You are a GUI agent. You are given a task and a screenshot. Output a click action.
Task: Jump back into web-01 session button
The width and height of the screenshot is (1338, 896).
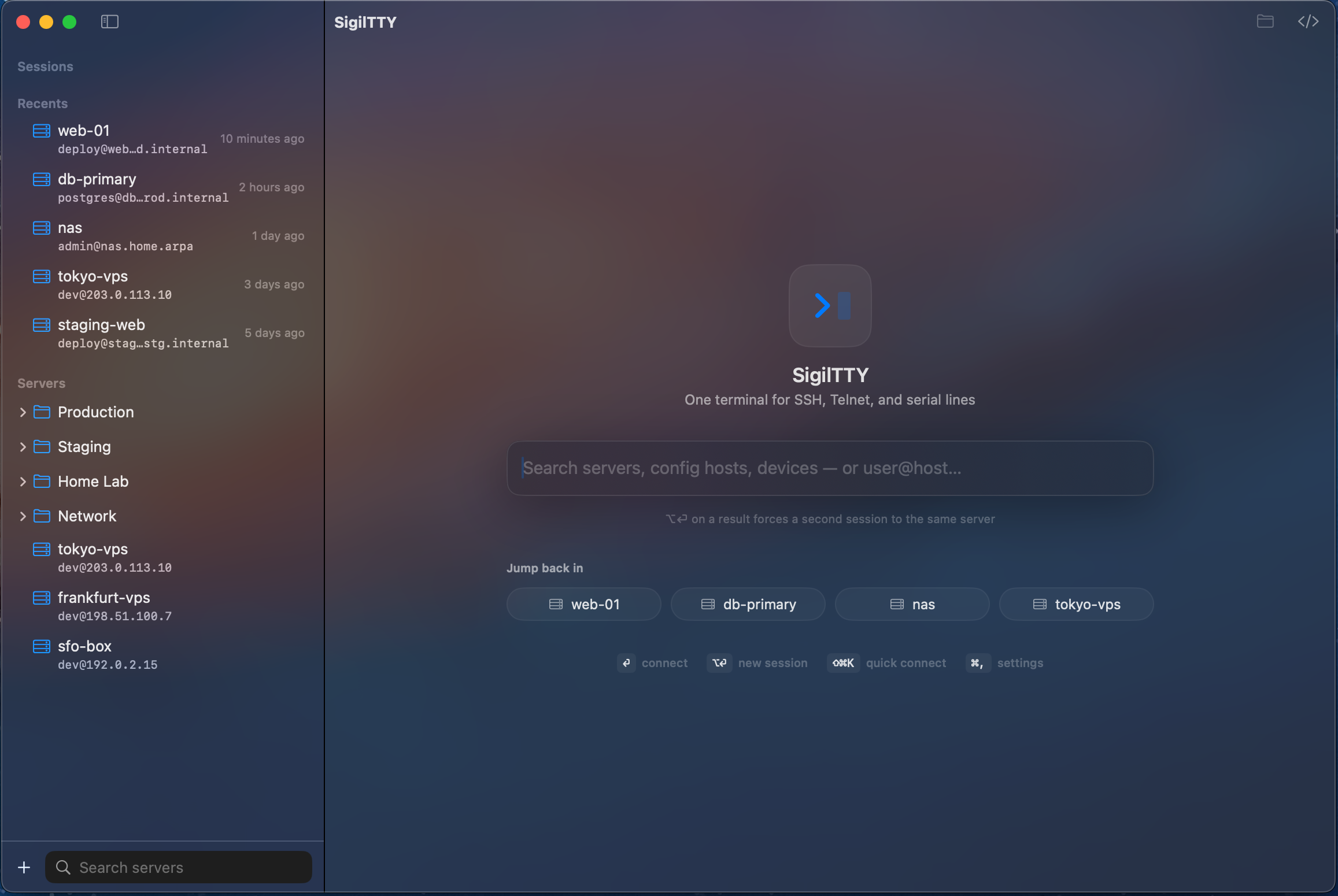click(x=584, y=604)
